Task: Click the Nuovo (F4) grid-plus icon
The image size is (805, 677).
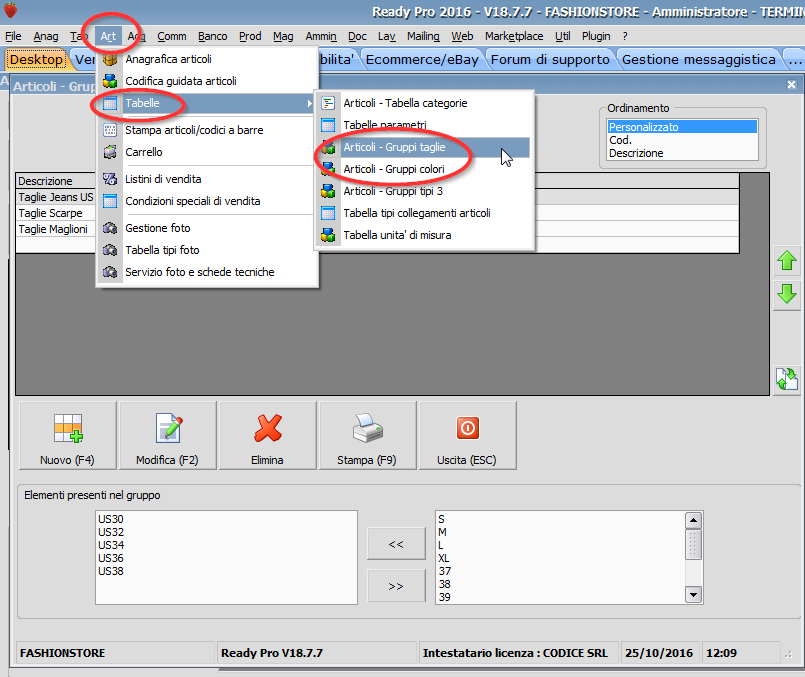Action: click(68, 429)
